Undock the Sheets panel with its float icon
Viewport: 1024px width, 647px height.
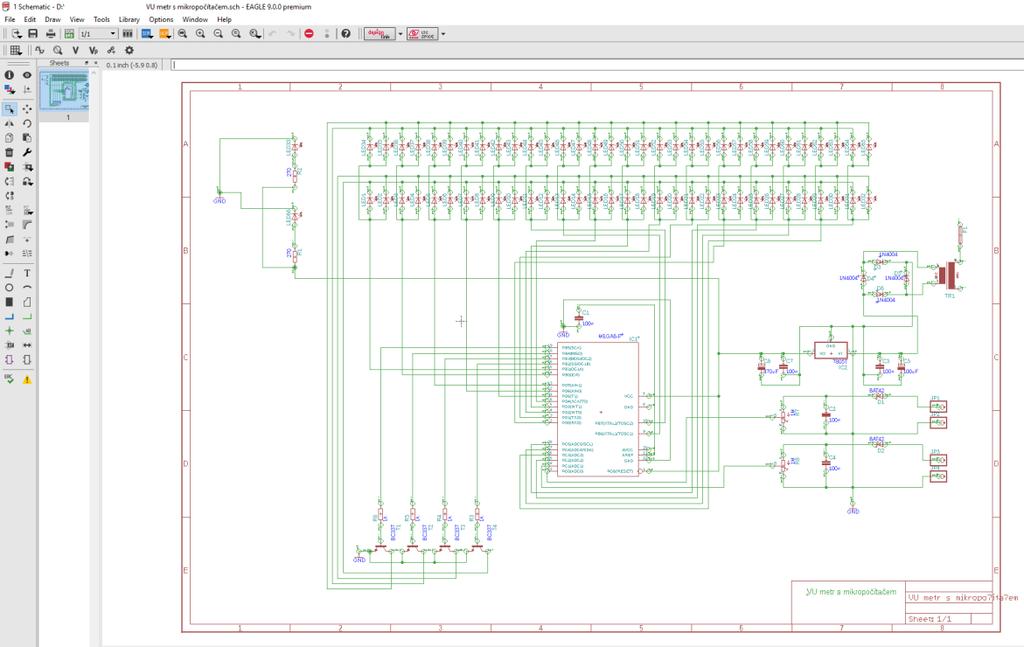[x=86, y=63]
